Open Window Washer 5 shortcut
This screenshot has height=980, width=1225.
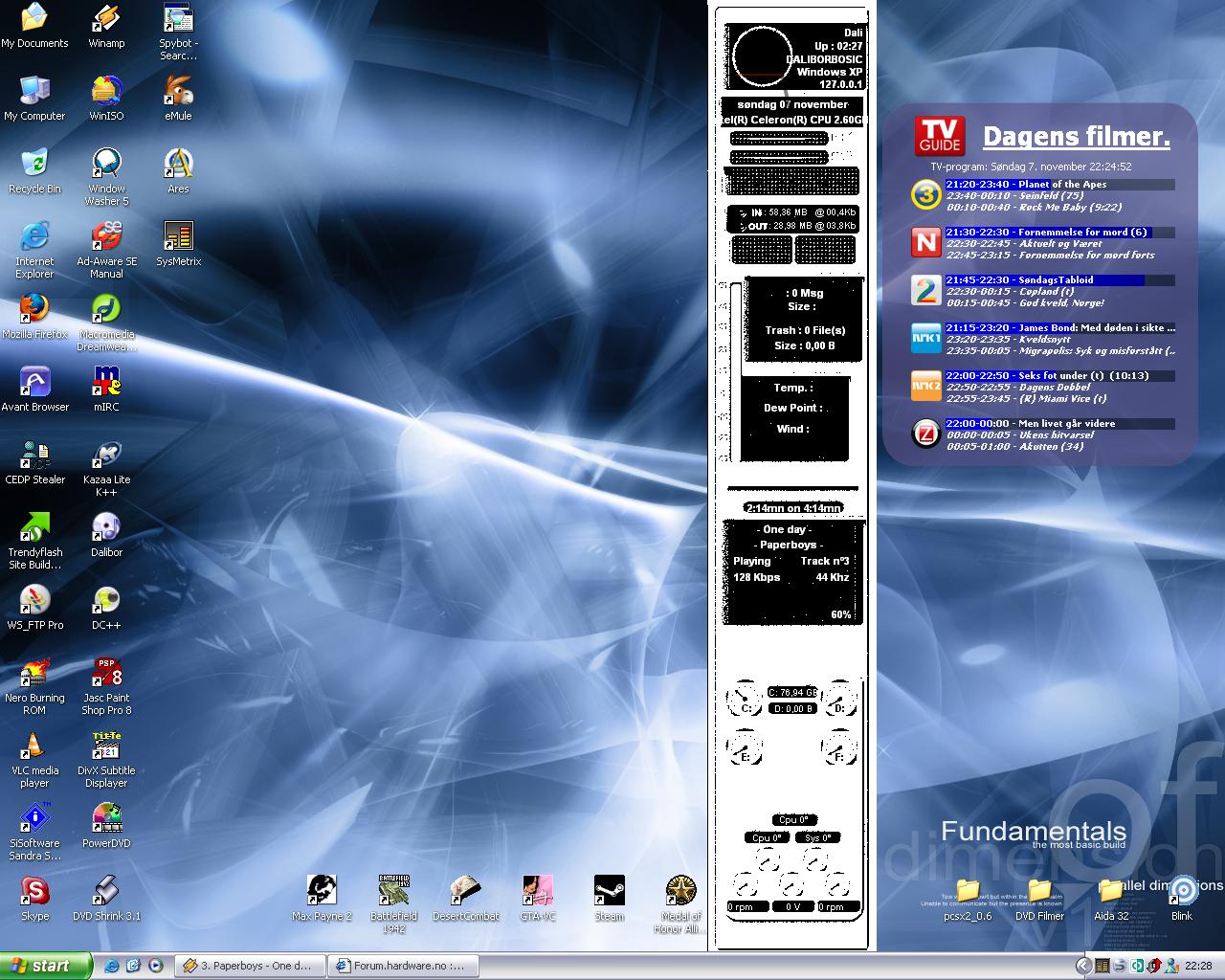pos(106,178)
